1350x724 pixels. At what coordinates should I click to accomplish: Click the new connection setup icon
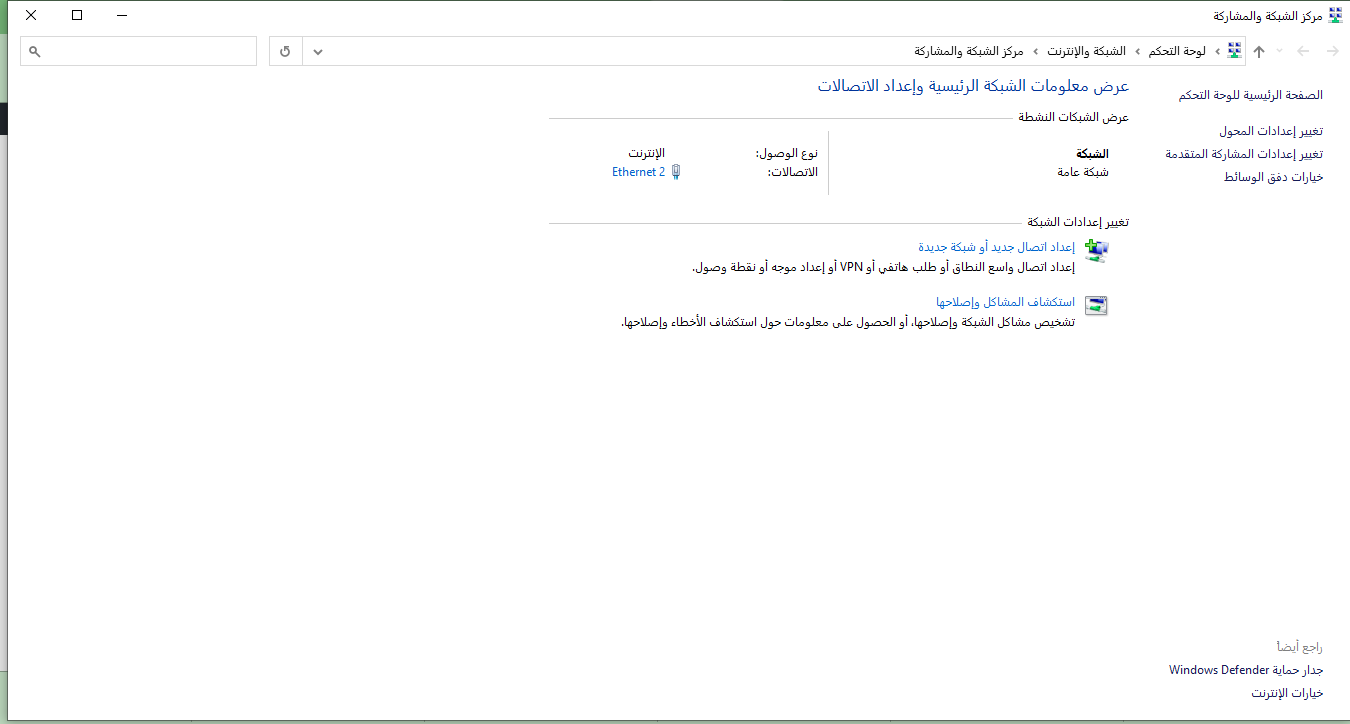[x=1097, y=251]
